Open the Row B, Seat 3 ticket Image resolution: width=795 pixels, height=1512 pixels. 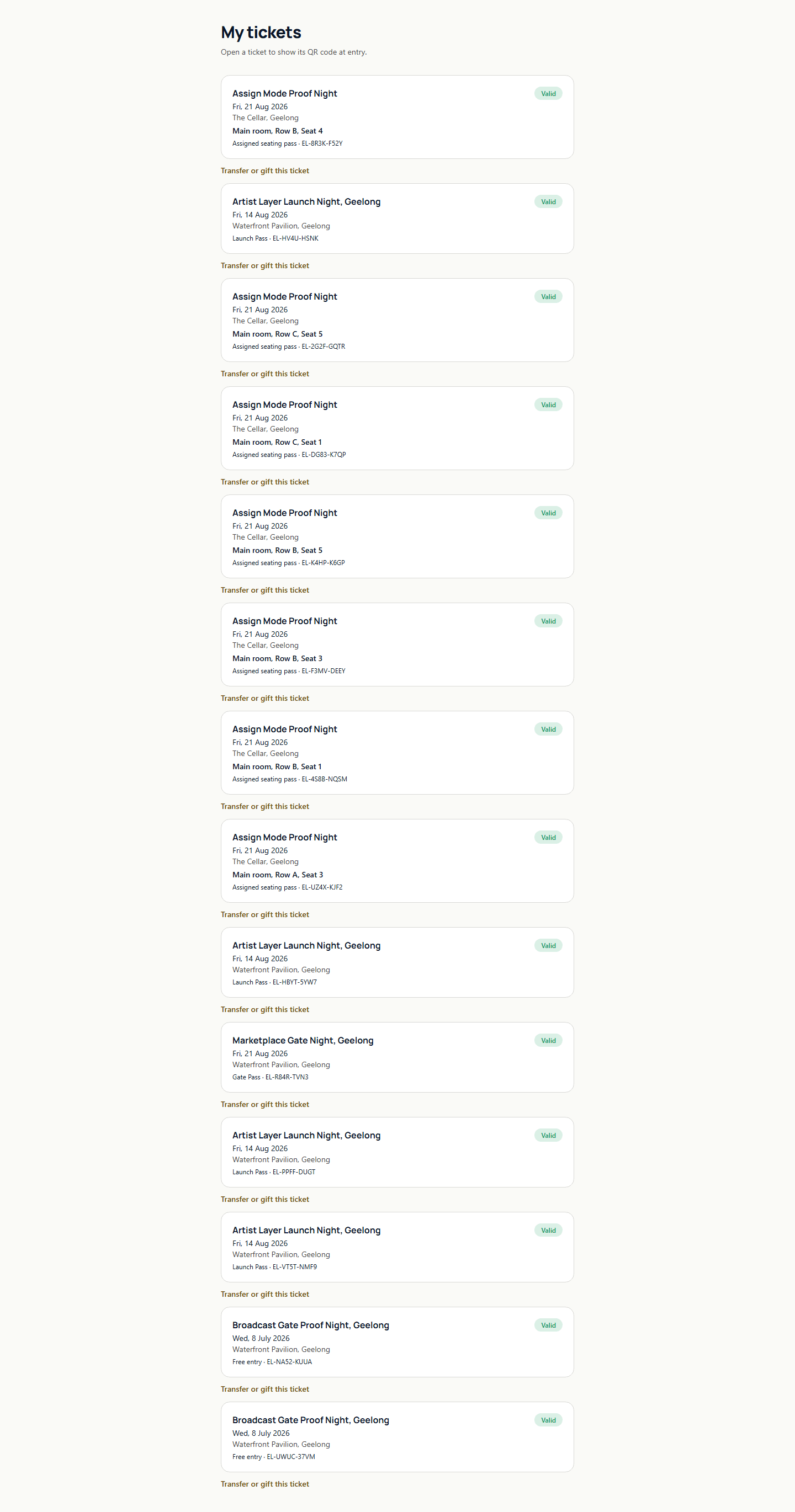coord(397,645)
